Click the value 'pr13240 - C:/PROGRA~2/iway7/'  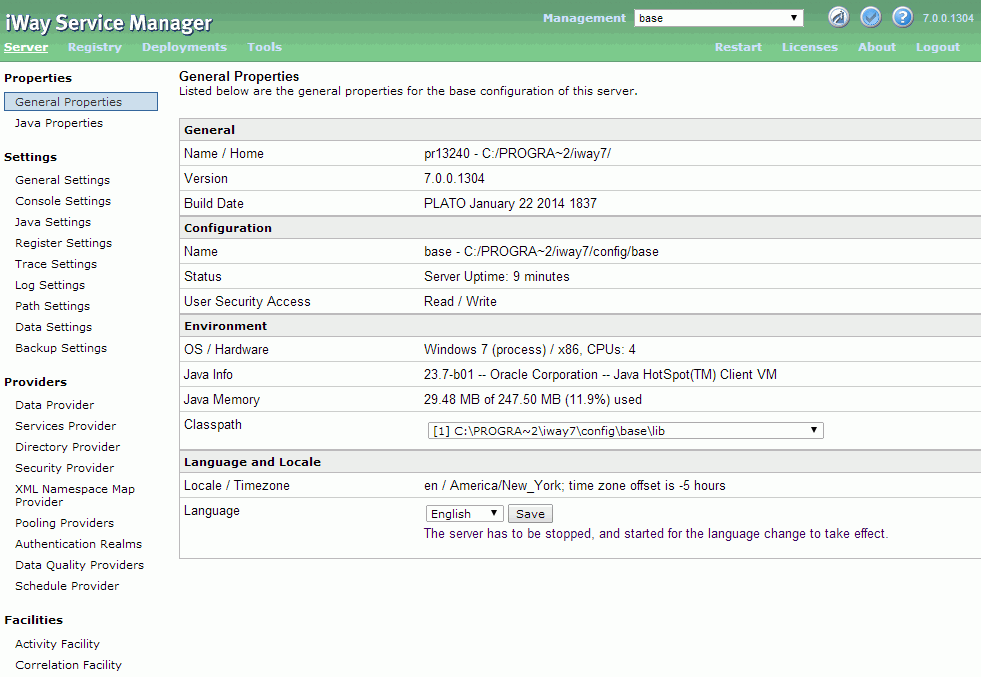click(517, 153)
